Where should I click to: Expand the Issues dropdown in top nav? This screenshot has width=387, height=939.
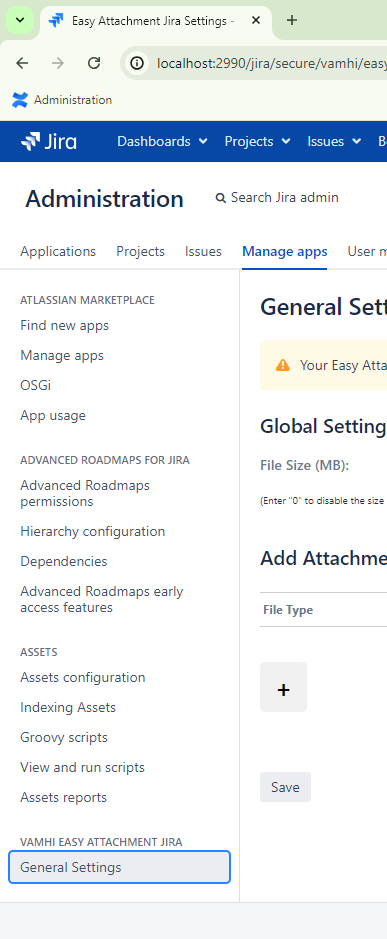334,141
